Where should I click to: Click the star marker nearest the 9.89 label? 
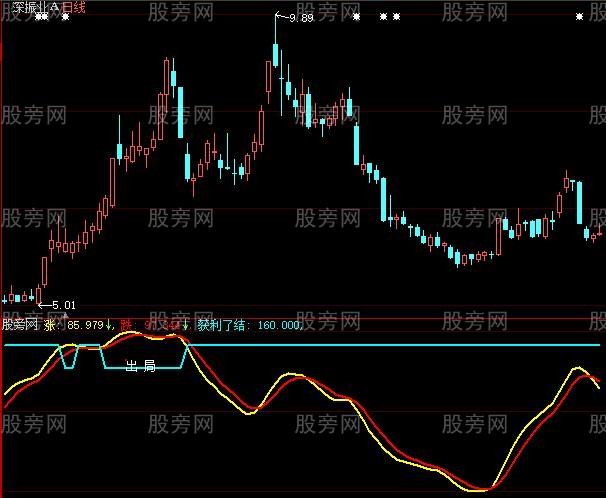[x=356, y=17]
